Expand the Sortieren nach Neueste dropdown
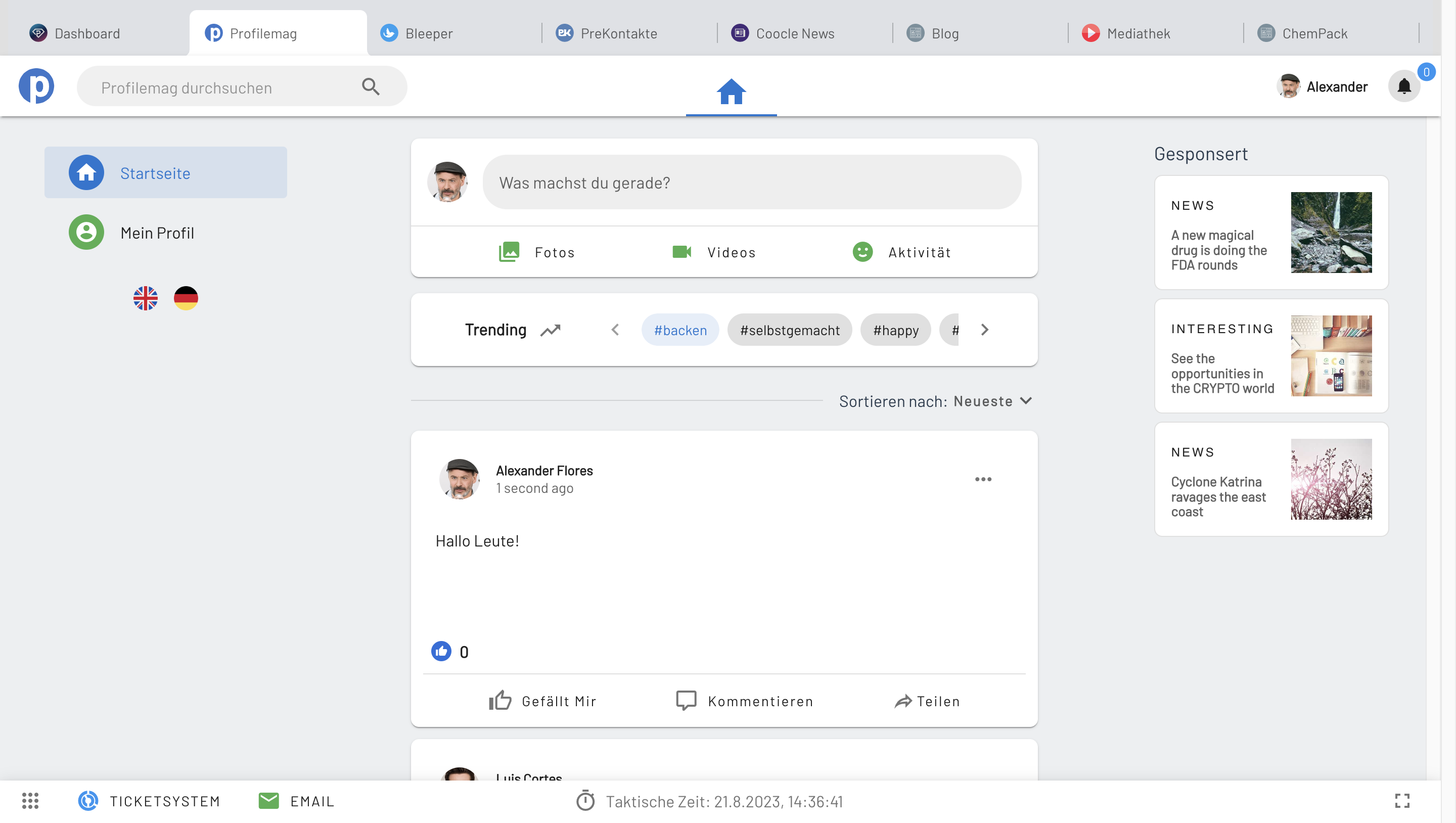Screen dimensions: 1456x823 click(x=992, y=401)
